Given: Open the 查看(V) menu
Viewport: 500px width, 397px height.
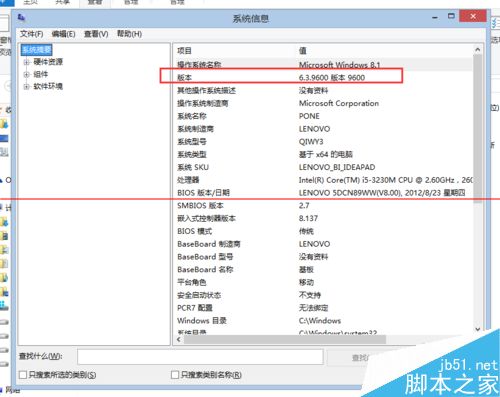Looking at the screenshot, I should [x=96, y=34].
